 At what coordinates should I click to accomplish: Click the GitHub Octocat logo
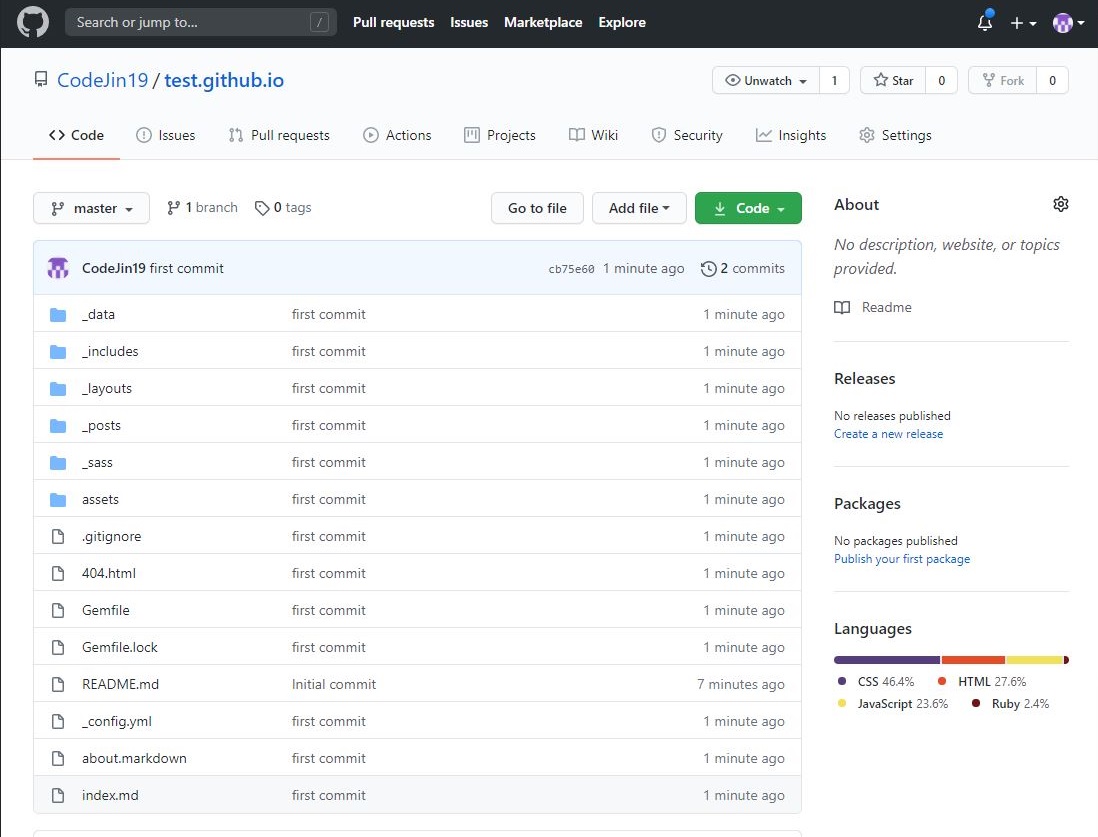(33, 22)
